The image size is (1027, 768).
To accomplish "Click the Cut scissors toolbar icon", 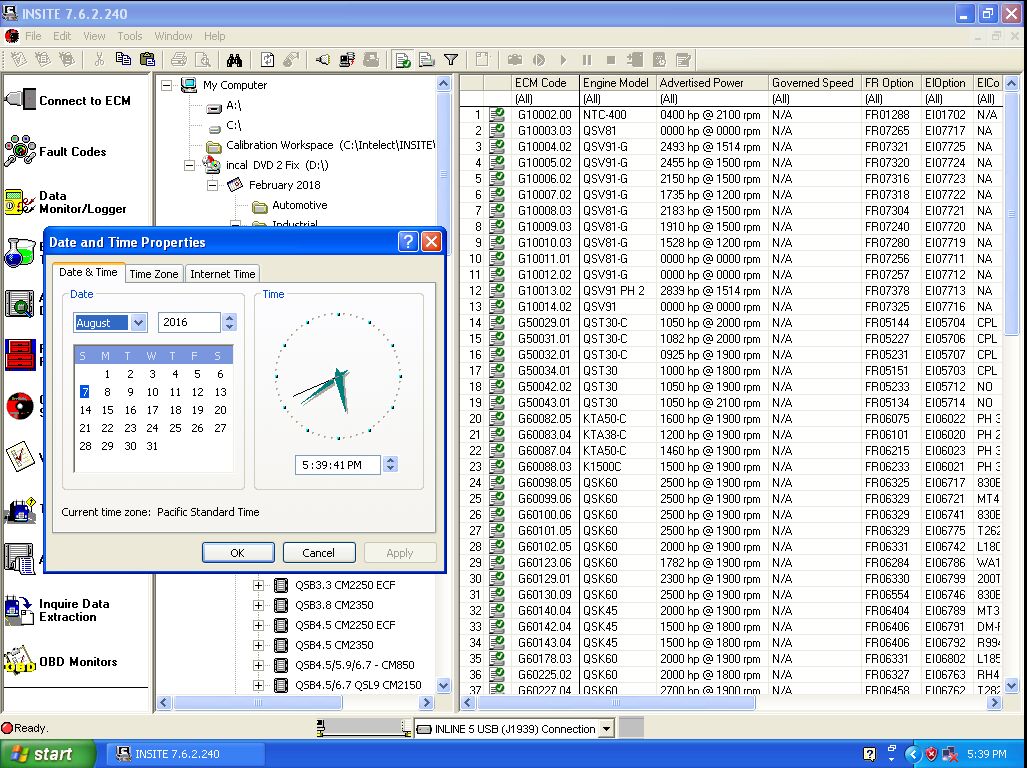I will point(99,60).
